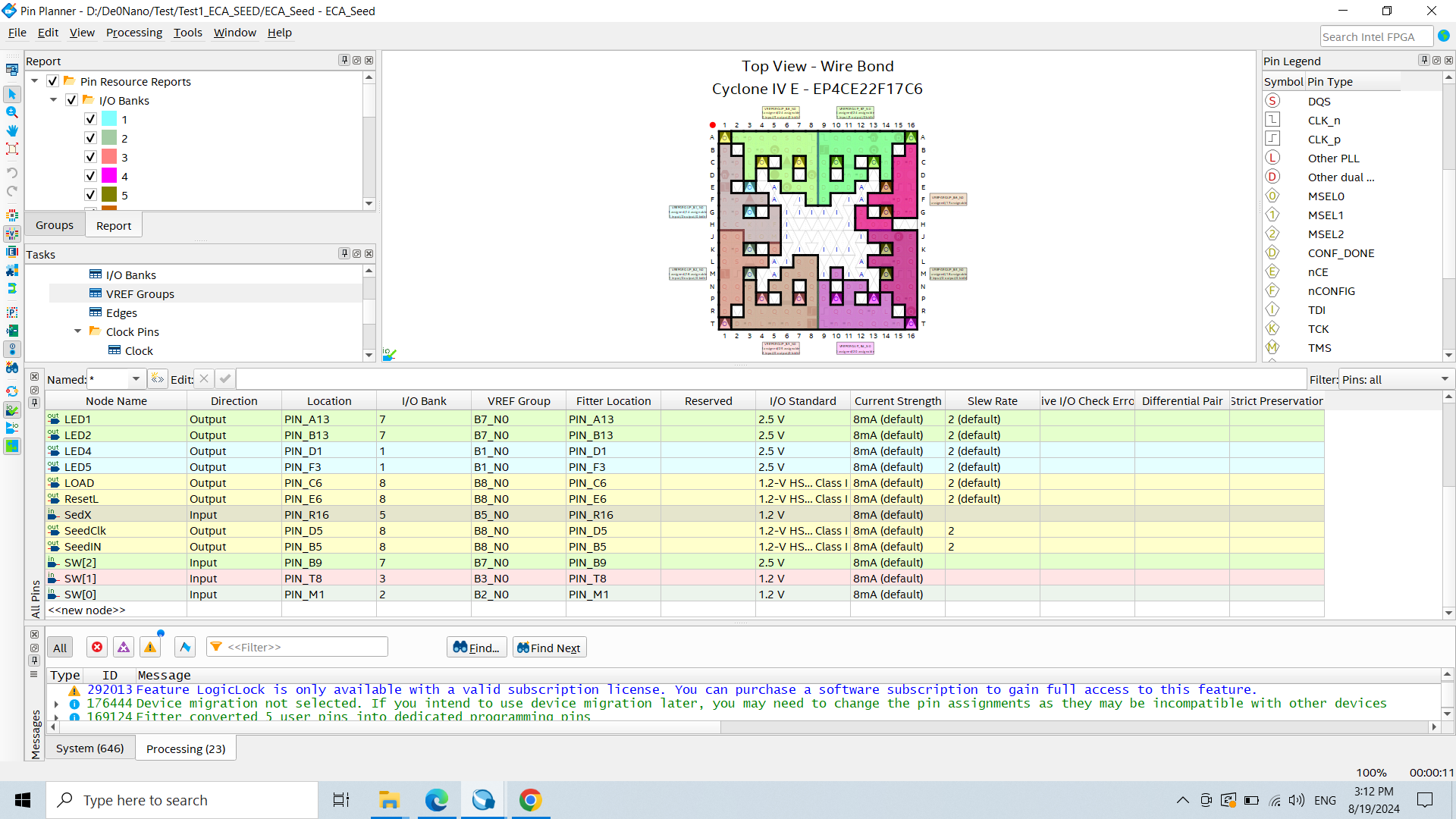Click the Find Next button
1456x819 pixels.
(x=549, y=648)
